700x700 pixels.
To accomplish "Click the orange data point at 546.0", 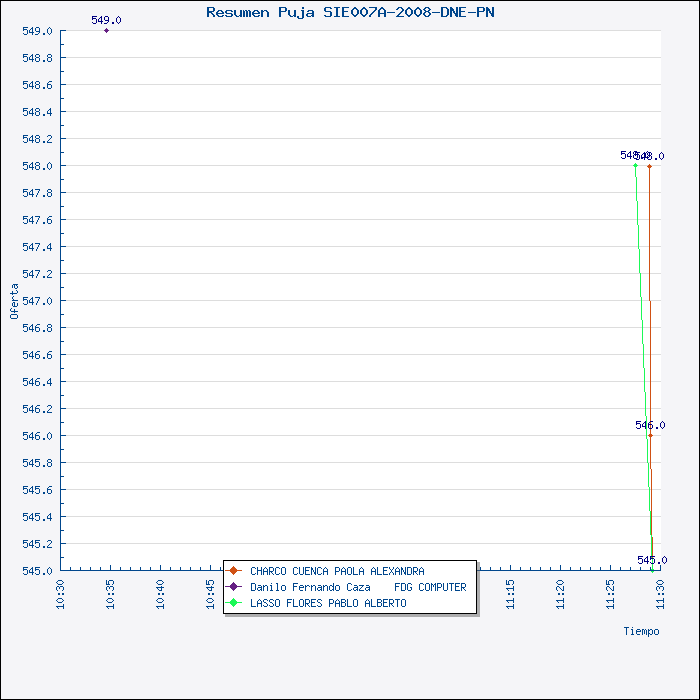I will pyautogui.click(x=650, y=435).
